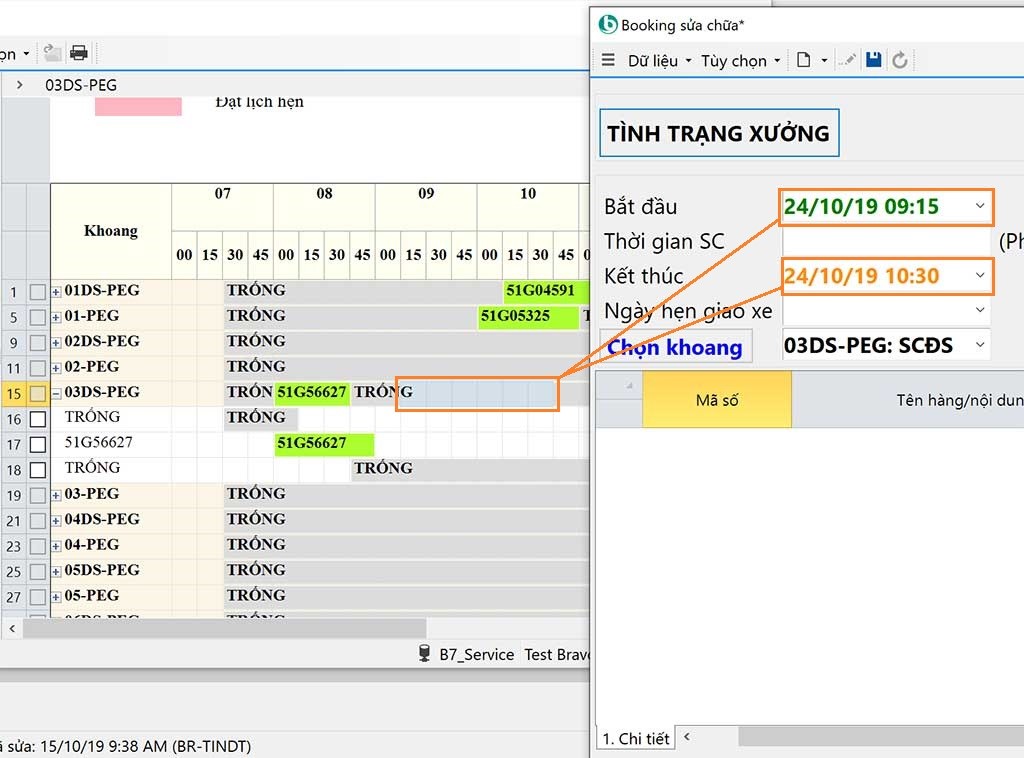This screenshot has height=758, width=1024.
Task: Collapse the 03DS-PEG bay row
Action: coord(56,393)
